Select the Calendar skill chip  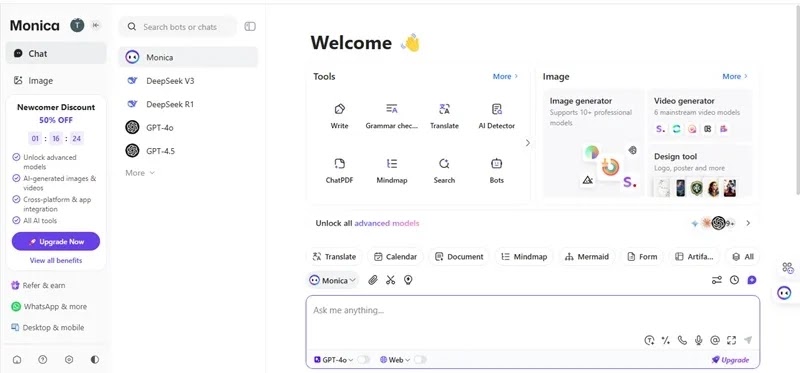[x=395, y=257]
